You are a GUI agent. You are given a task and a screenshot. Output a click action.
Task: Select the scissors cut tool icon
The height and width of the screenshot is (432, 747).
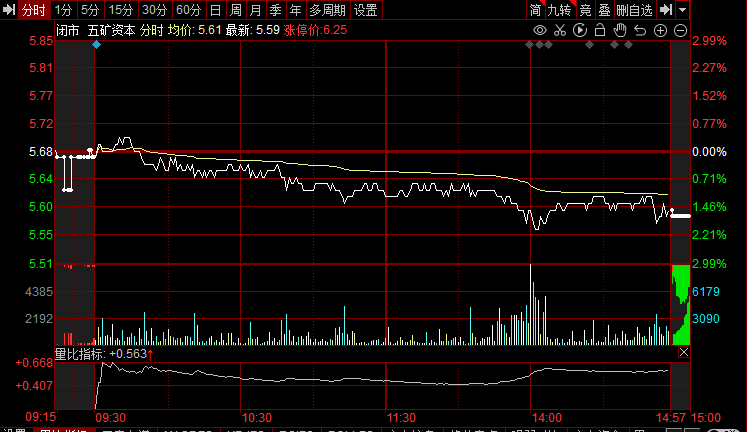click(x=560, y=30)
